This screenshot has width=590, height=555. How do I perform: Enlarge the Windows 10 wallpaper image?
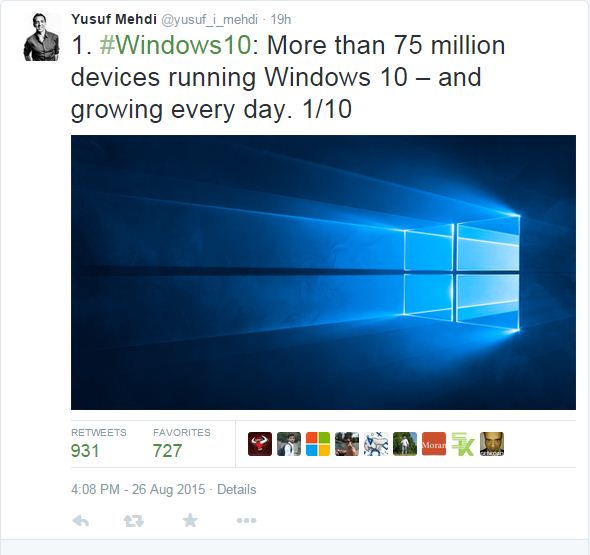tap(323, 272)
